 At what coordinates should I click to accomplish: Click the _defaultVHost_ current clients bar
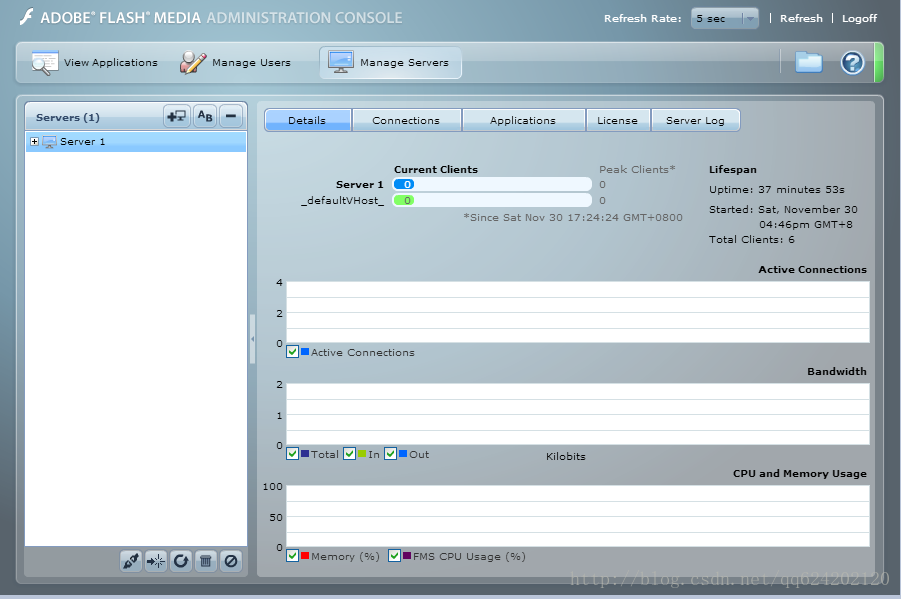492,201
